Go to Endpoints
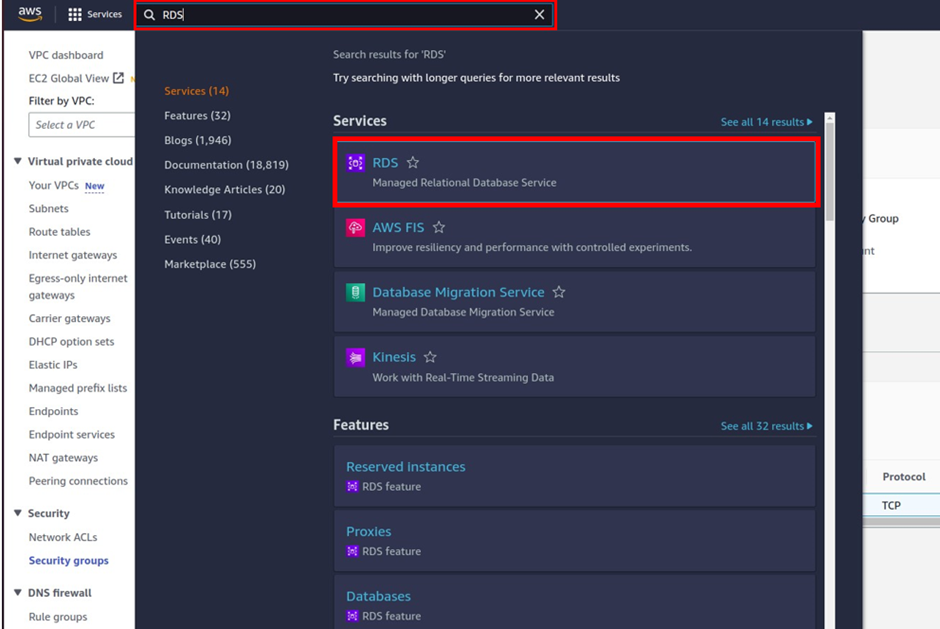940x629 pixels. (53, 411)
